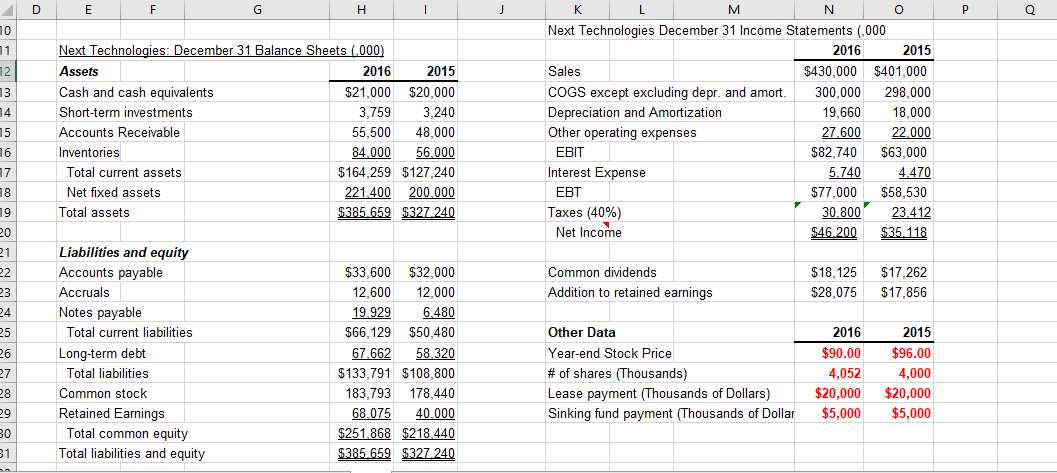The image size is (1057, 473).
Task: Select column H header
Action: pos(361,10)
